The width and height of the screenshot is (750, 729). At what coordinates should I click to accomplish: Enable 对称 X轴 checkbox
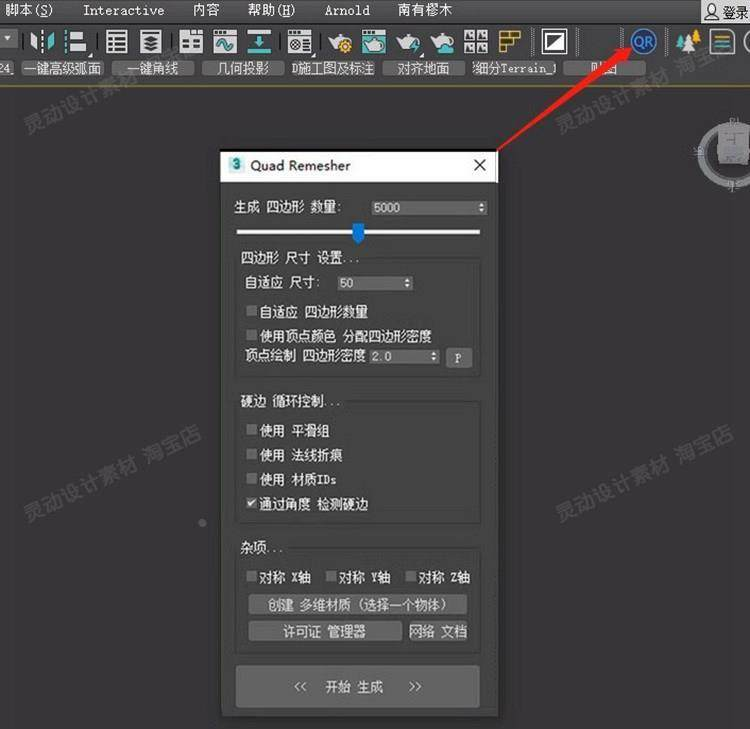click(x=251, y=576)
